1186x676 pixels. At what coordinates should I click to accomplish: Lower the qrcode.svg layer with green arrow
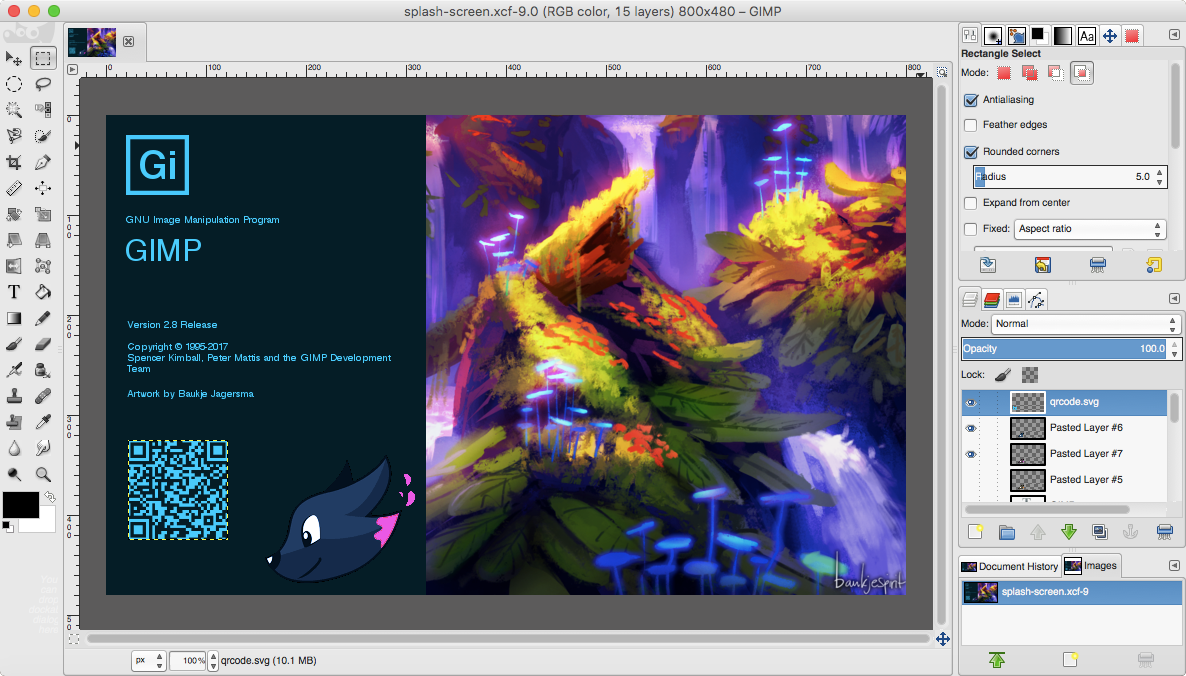pyautogui.click(x=1069, y=532)
